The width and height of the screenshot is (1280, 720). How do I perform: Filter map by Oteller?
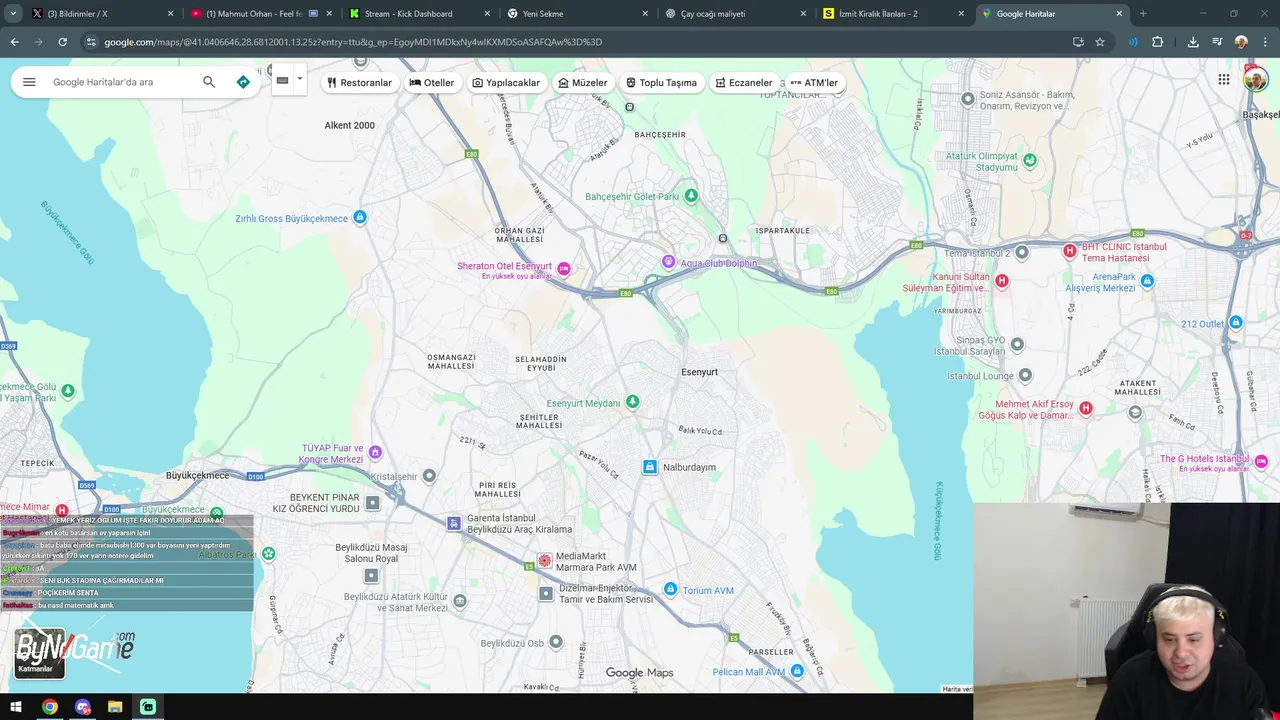click(x=431, y=83)
